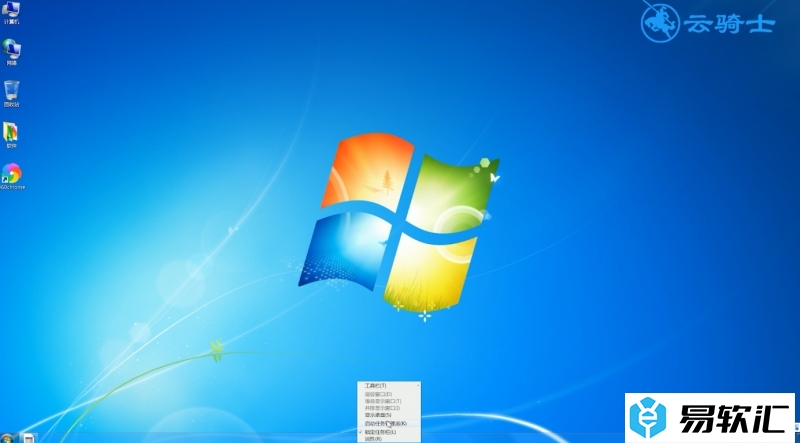
Task: Open the Windows Start button
Action: 8,438
